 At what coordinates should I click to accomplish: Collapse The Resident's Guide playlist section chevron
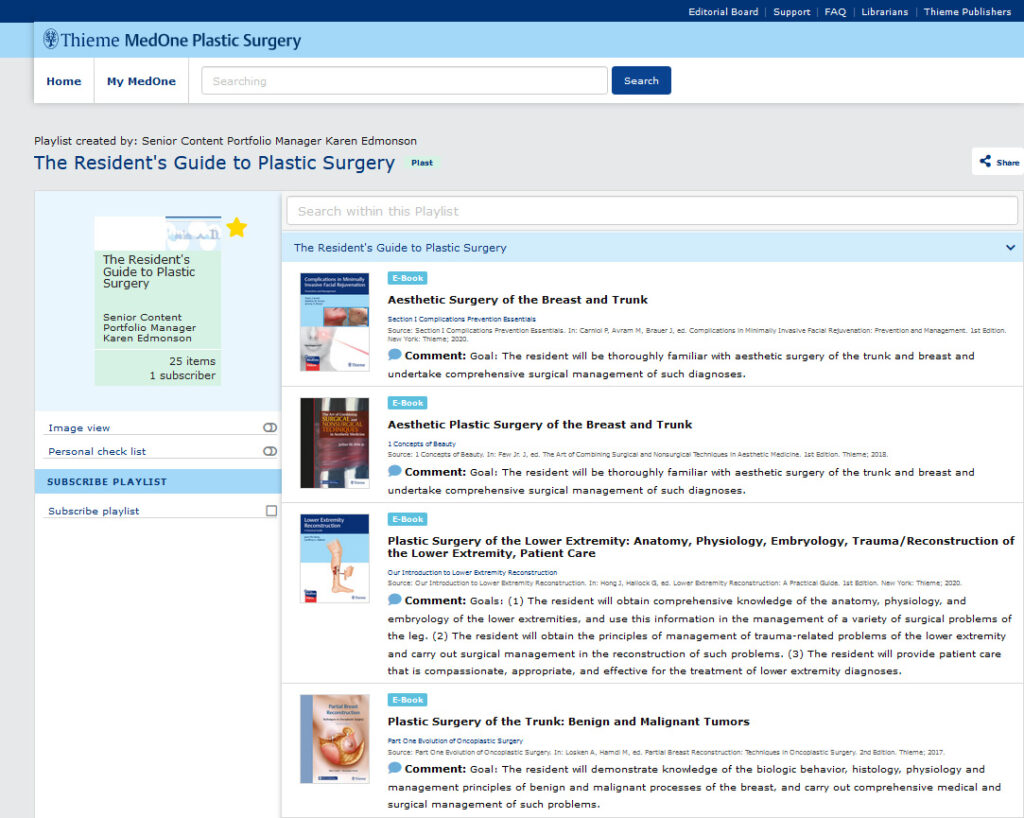[1009, 247]
